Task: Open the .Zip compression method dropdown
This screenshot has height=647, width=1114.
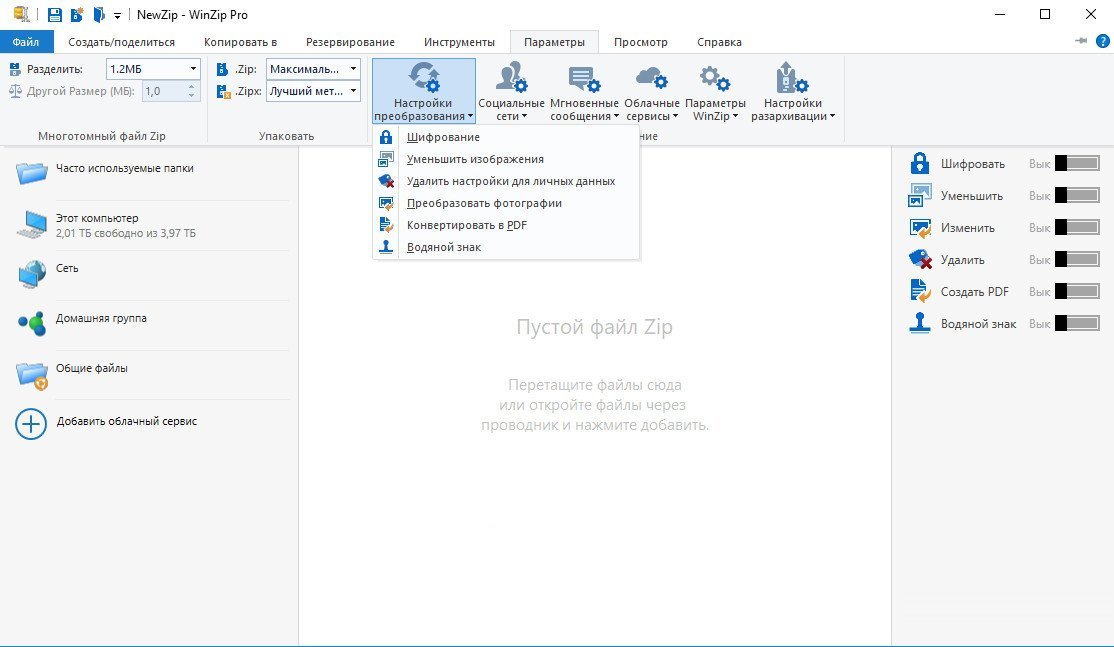Action: [x=353, y=69]
